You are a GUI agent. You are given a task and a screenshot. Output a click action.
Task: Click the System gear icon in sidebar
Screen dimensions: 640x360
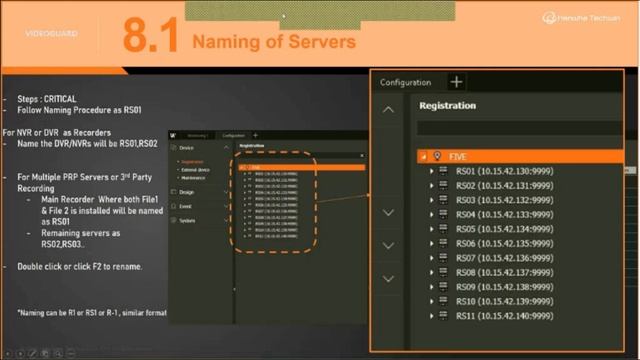[173, 220]
